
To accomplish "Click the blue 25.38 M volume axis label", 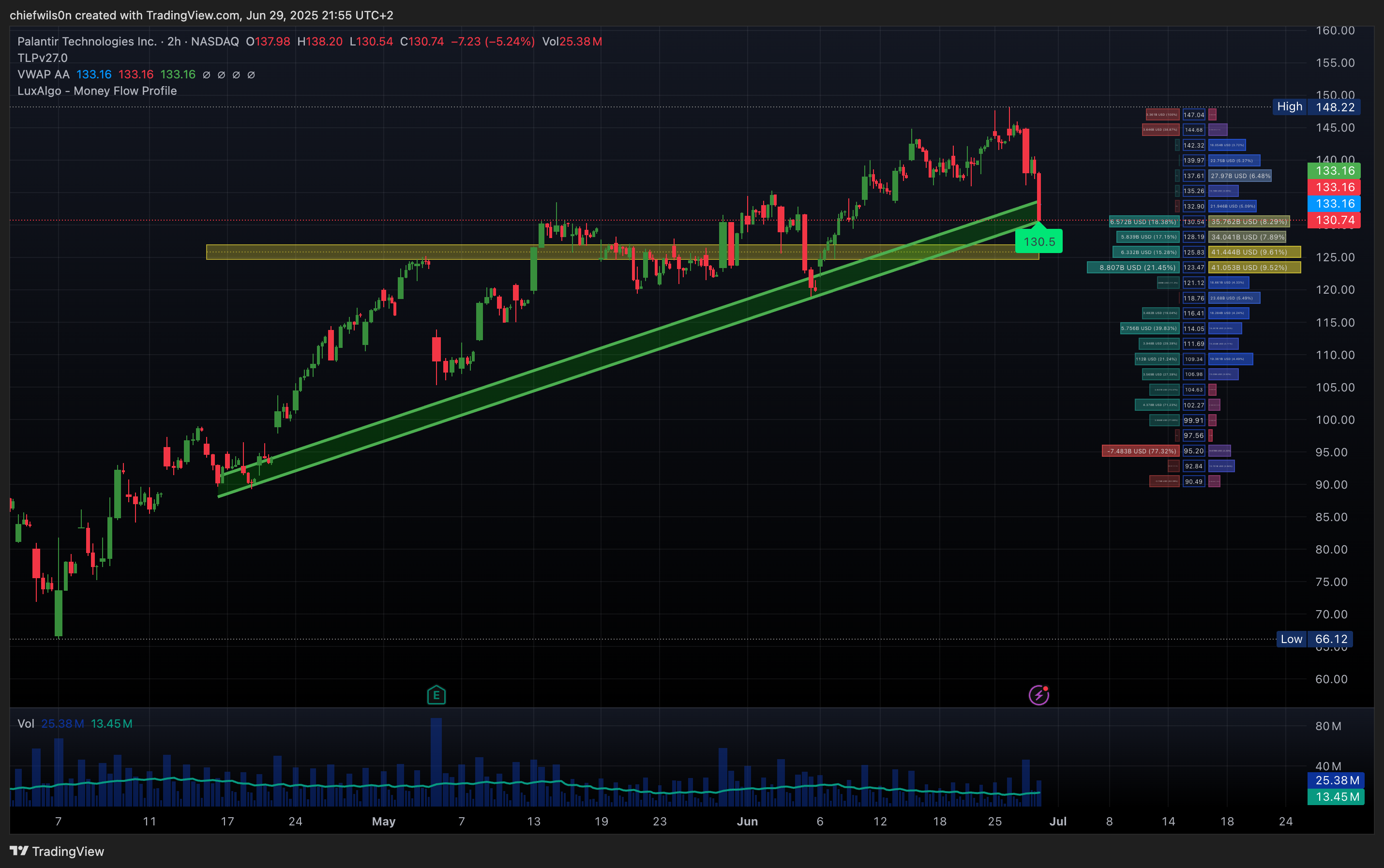I will click(x=1337, y=780).
